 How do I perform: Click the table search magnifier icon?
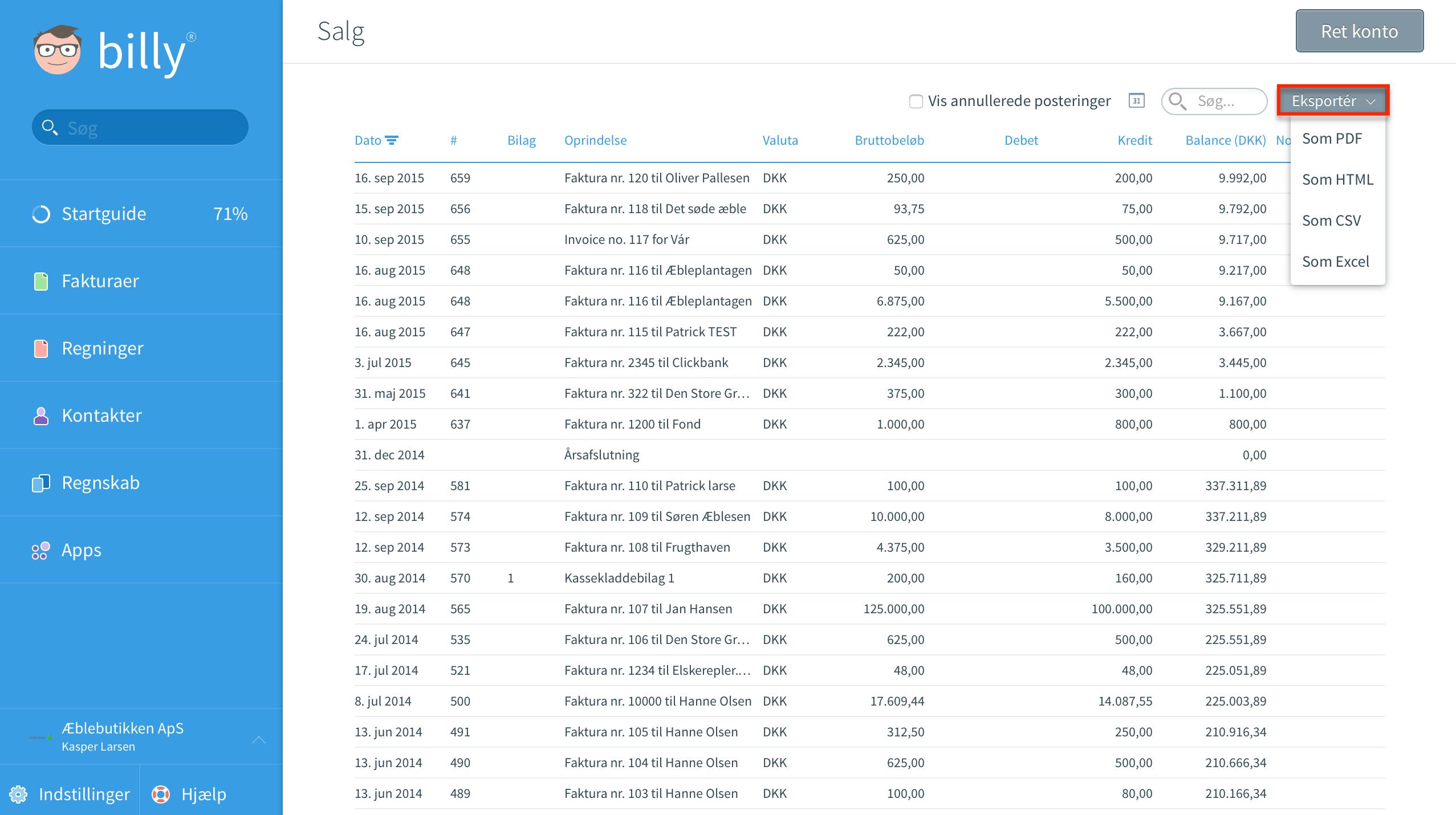[1178, 101]
